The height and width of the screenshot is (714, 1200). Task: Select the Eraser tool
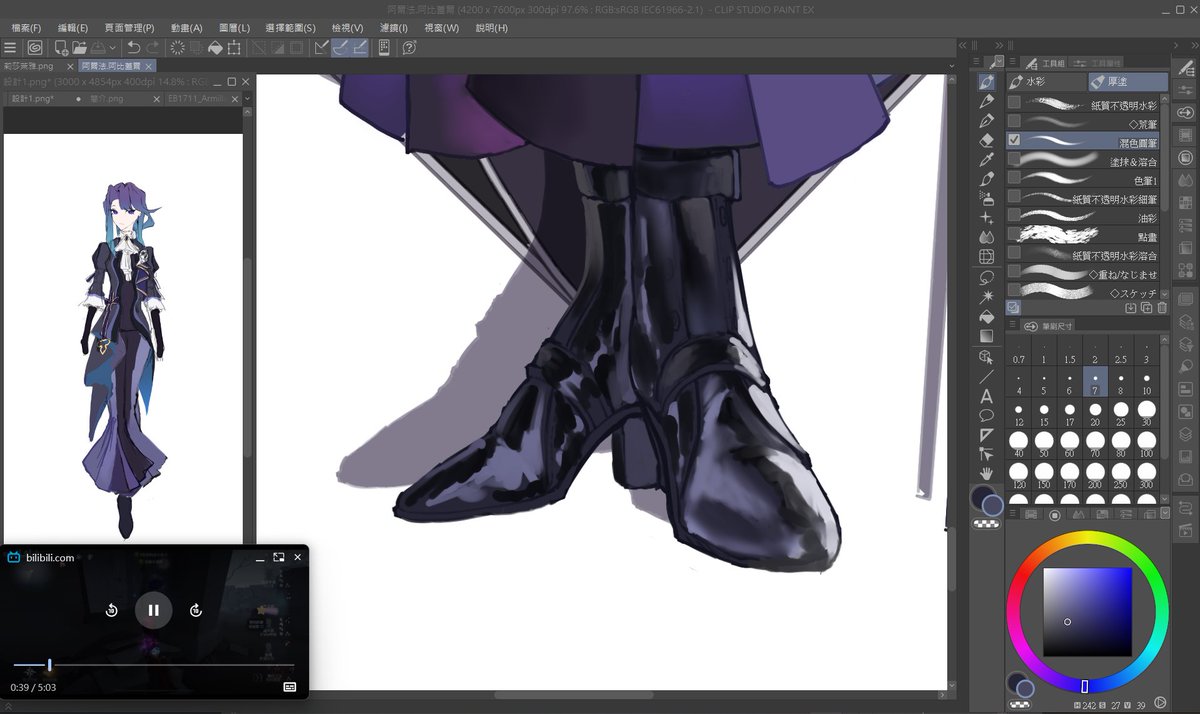[x=987, y=140]
